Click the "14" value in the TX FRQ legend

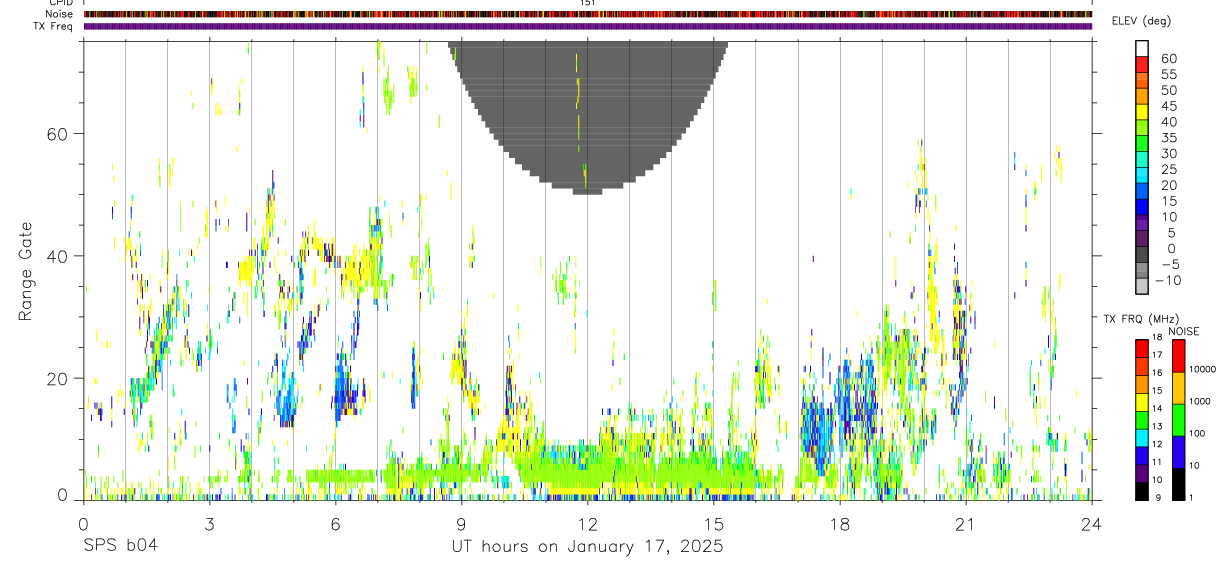coord(1157,409)
